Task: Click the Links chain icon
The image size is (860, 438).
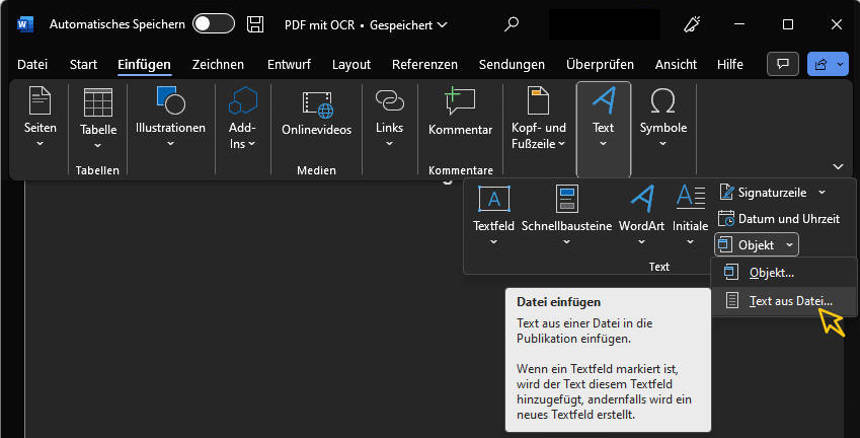Action: coord(389,101)
